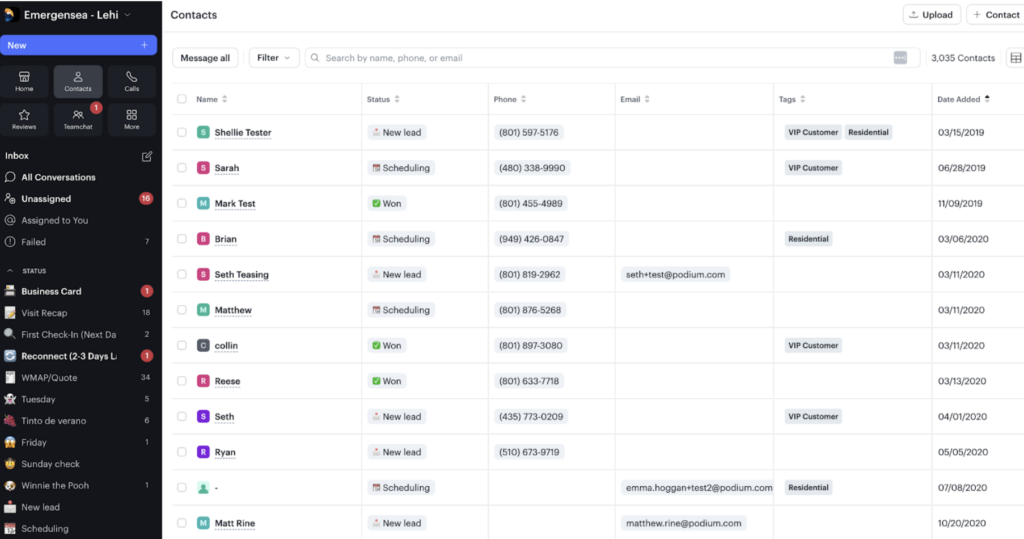The height and width of the screenshot is (539, 1024).
Task: Click the table columns layout icon
Action: pos(1015,58)
